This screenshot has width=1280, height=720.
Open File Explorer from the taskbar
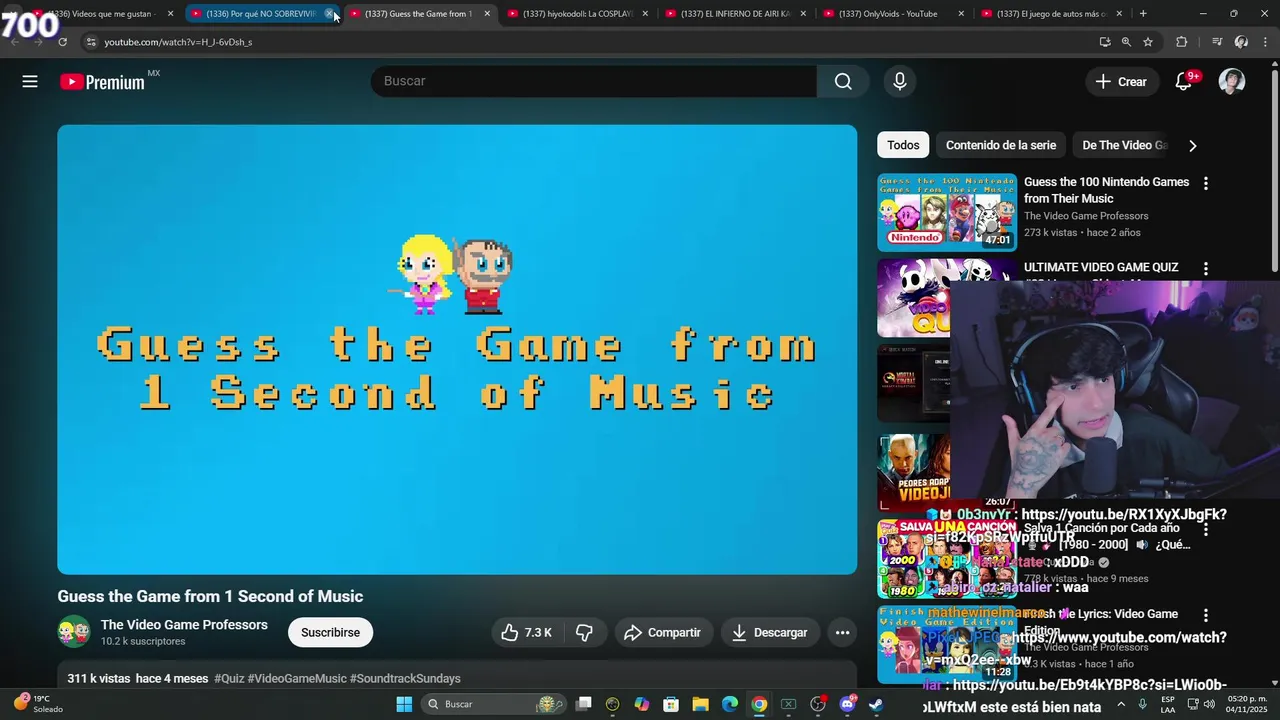(700, 704)
